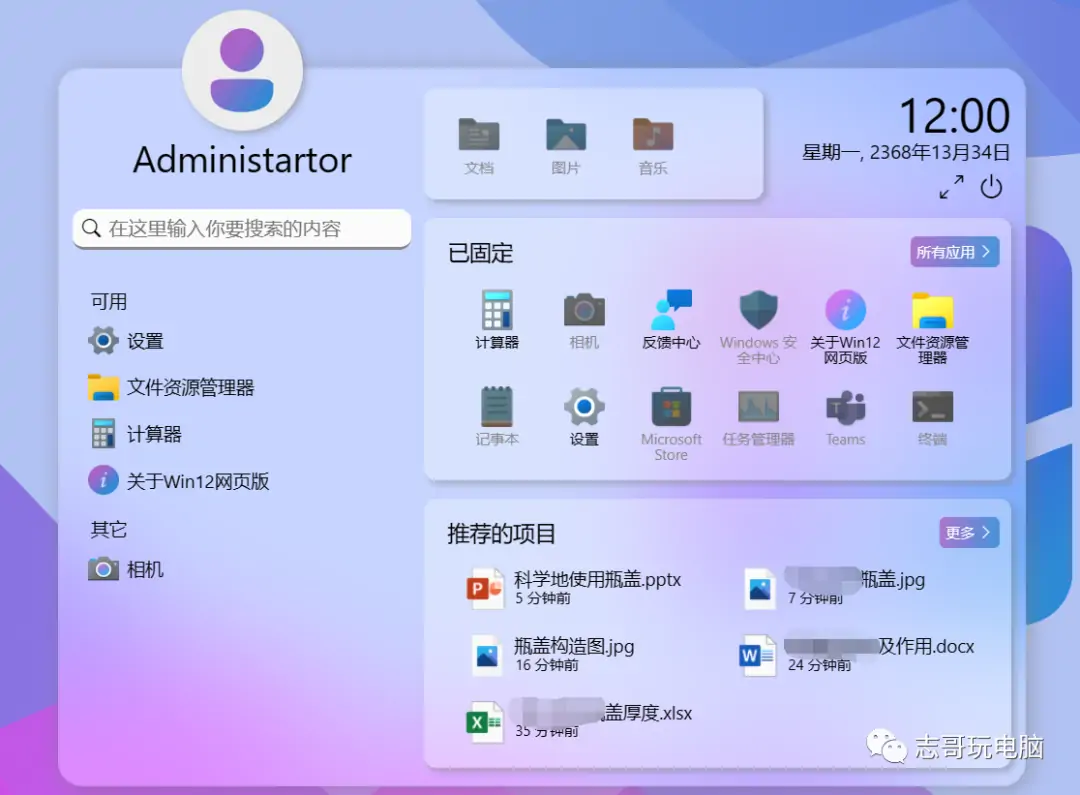Screen dimensions: 1080x795
Task: Click the Administartor user avatar
Action: click(242, 70)
